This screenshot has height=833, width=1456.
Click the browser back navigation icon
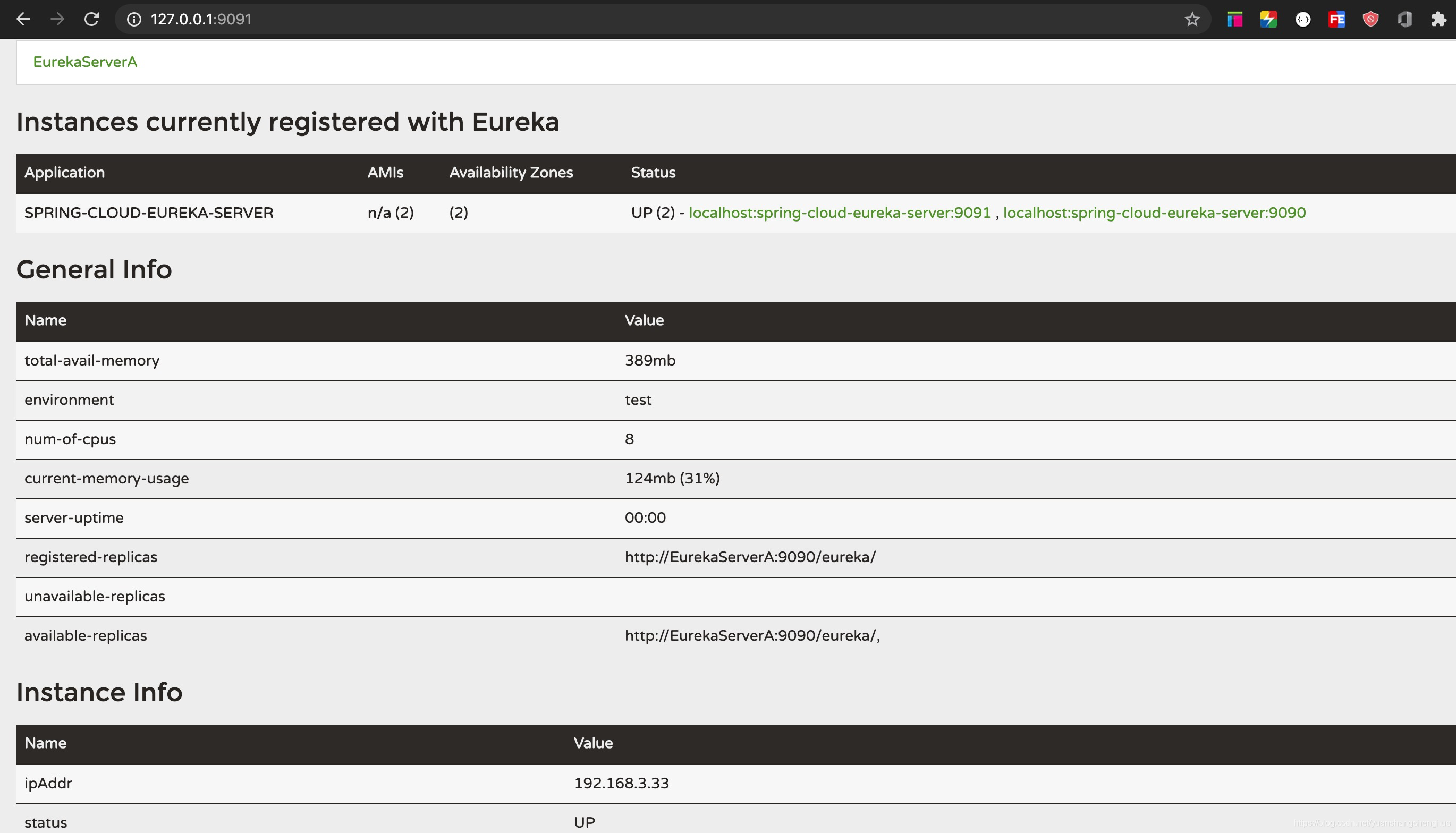pyautogui.click(x=23, y=19)
